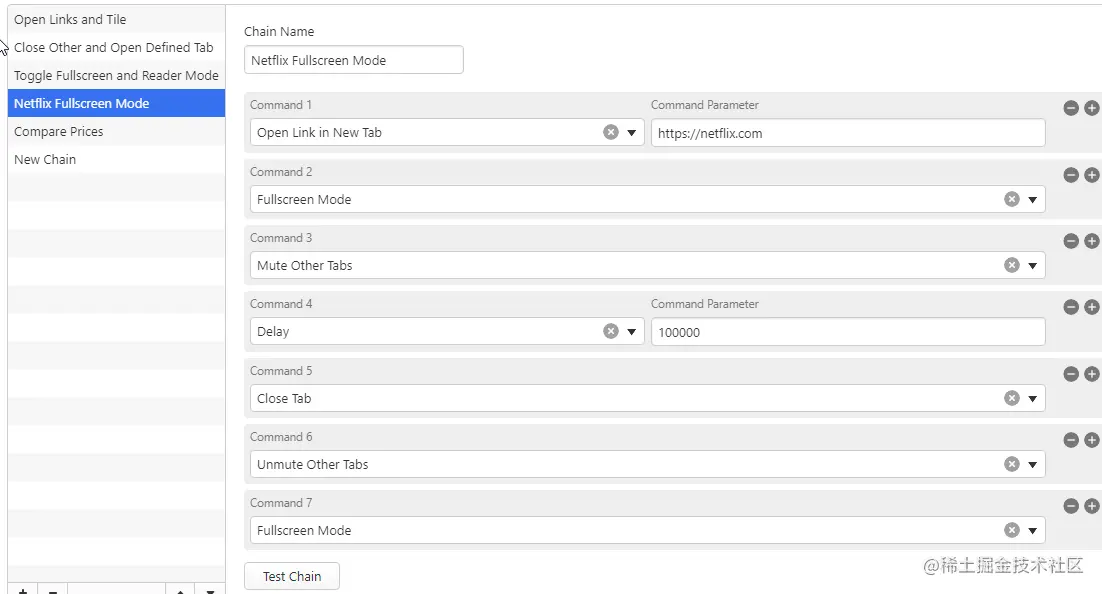Open the Command 7 Fullscreen Mode dropdown
Image resolution: width=1102 pixels, height=594 pixels.
1032,531
